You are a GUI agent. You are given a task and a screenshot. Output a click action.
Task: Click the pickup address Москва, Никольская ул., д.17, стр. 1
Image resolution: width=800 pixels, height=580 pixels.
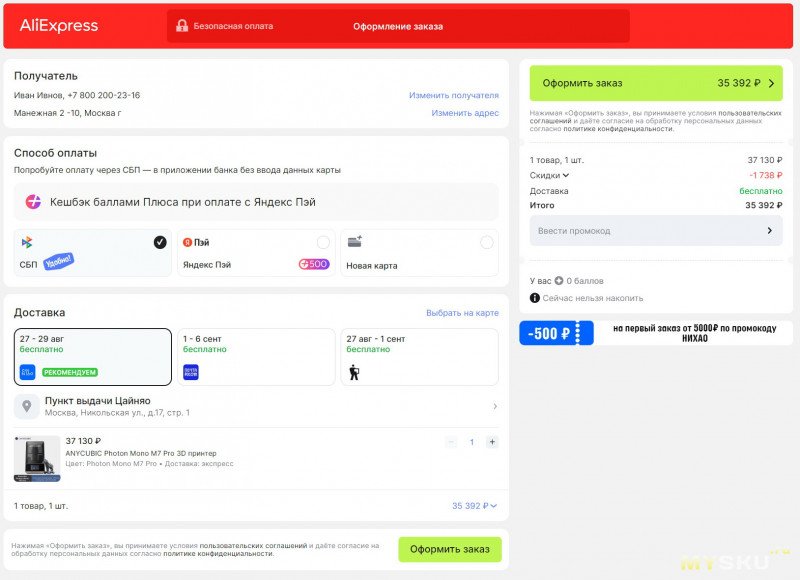pos(117,413)
